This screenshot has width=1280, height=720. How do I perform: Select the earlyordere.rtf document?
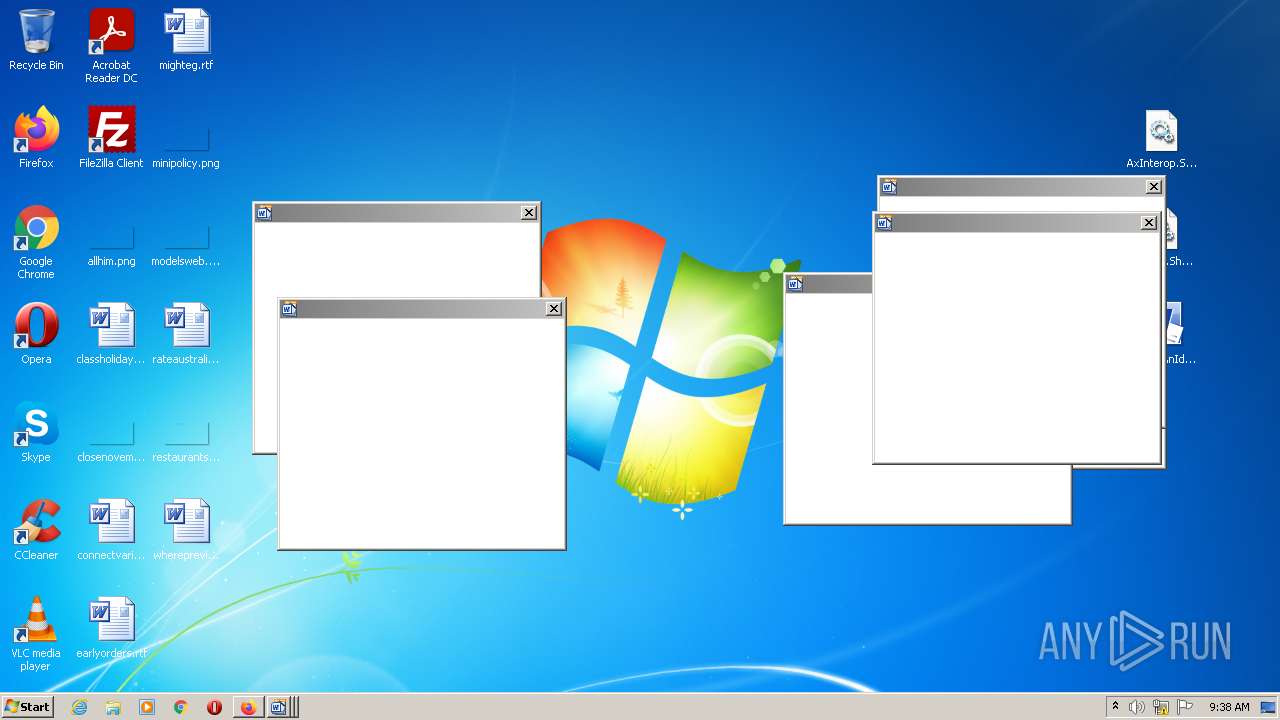[x=111, y=628]
